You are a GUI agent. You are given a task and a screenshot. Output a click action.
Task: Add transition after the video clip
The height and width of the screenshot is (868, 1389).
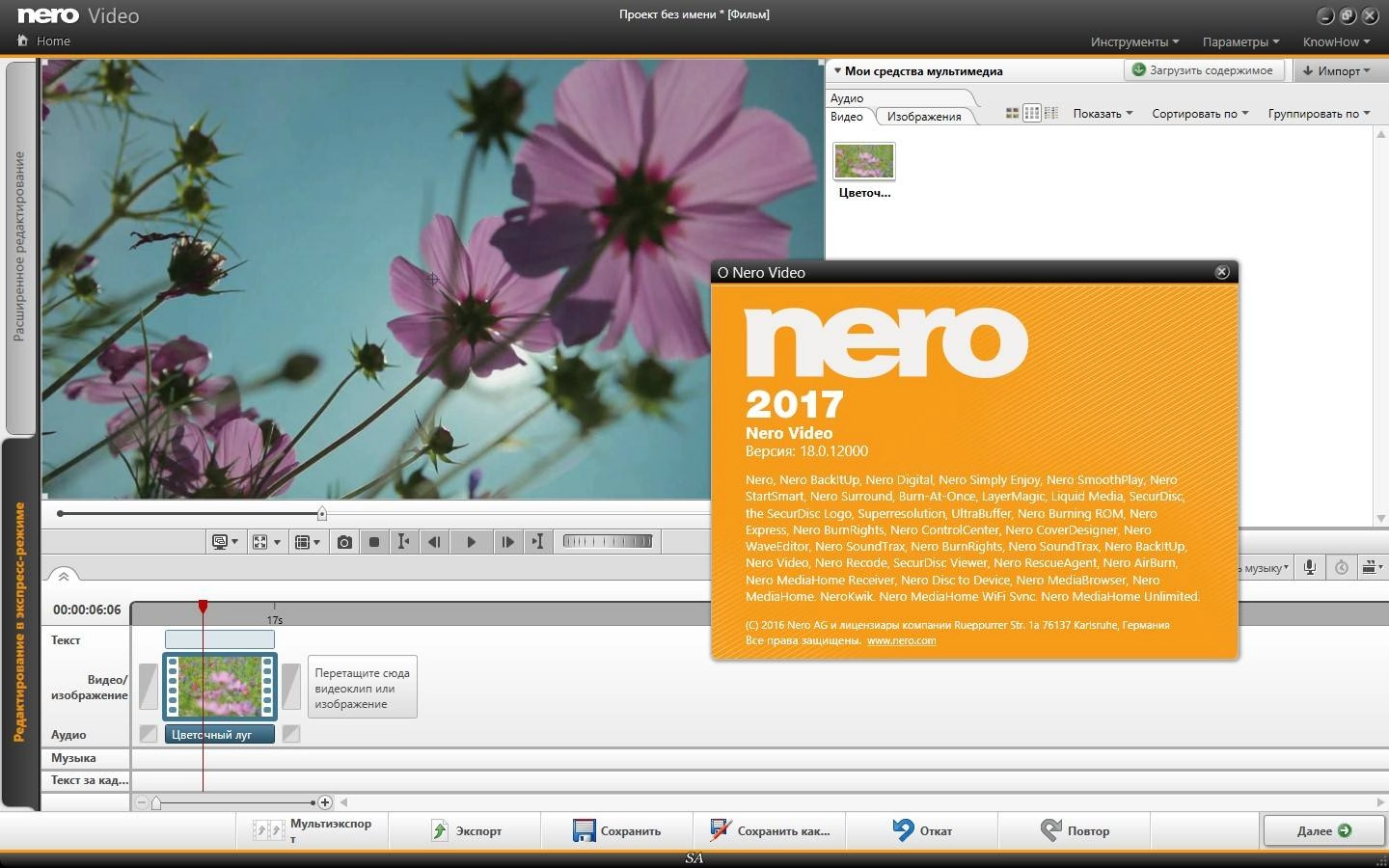(x=291, y=686)
